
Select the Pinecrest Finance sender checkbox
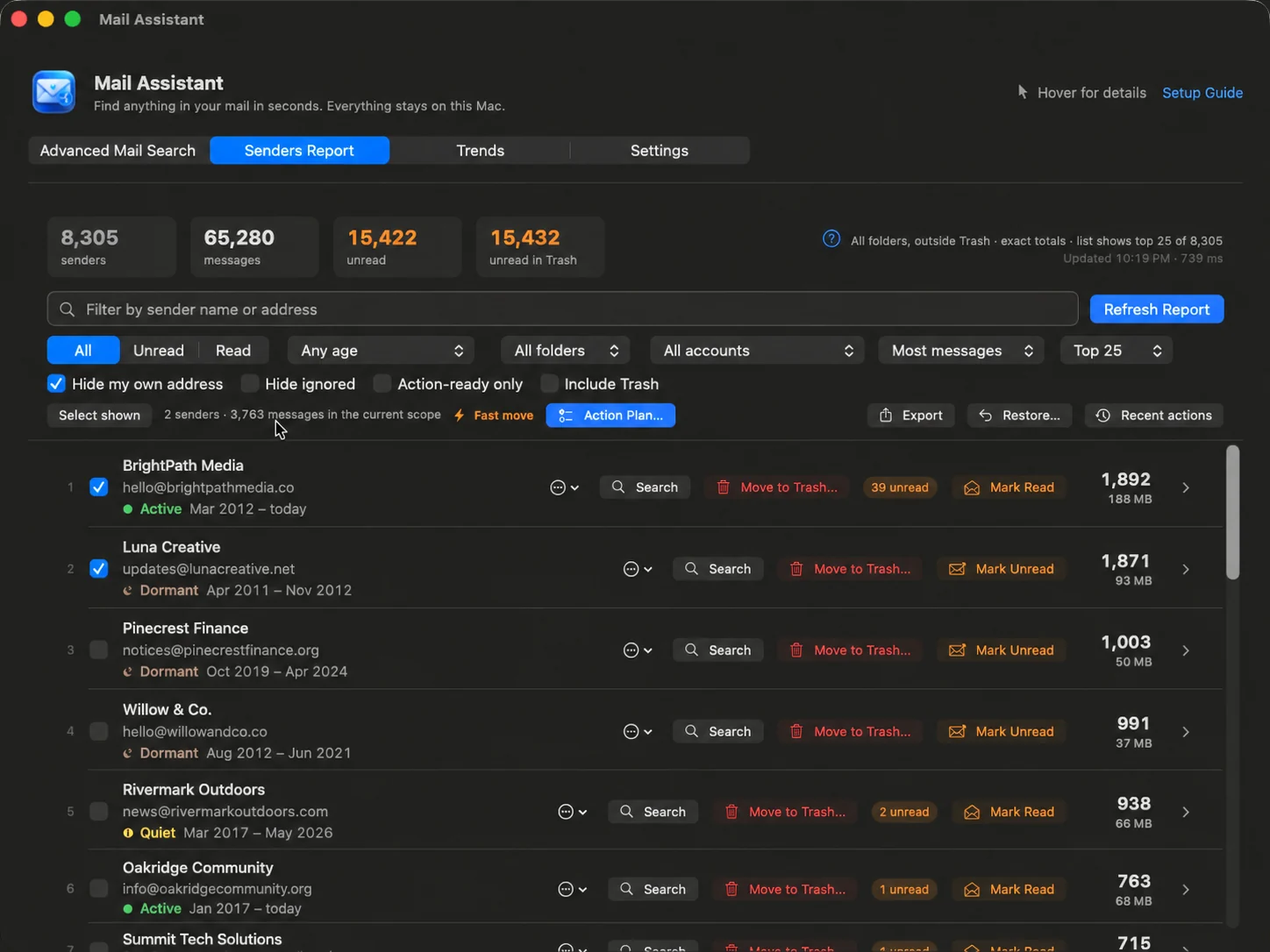click(99, 650)
